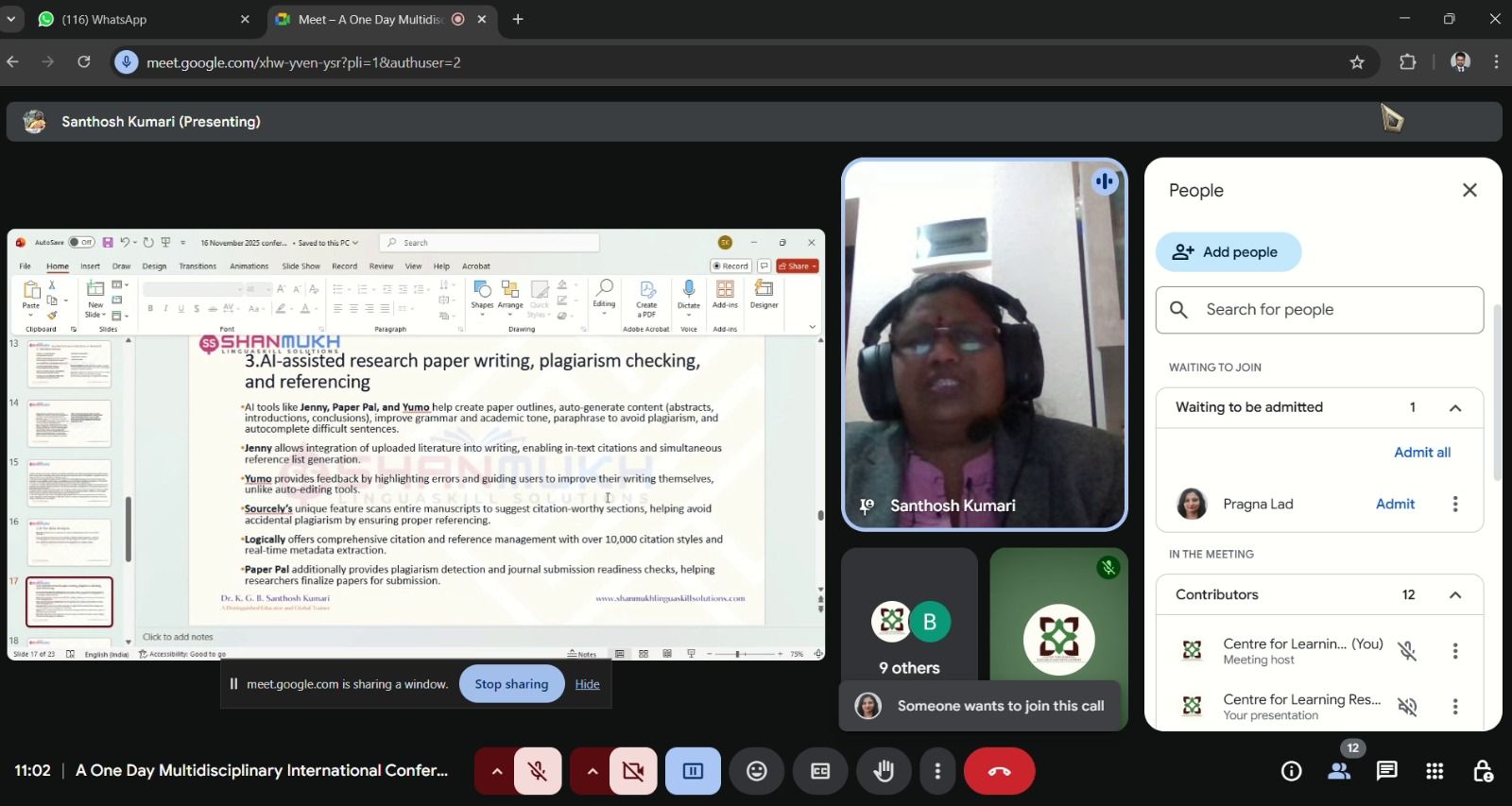Switch to the Meet browser tab
This screenshot has width=1512, height=806.
coord(369,19)
